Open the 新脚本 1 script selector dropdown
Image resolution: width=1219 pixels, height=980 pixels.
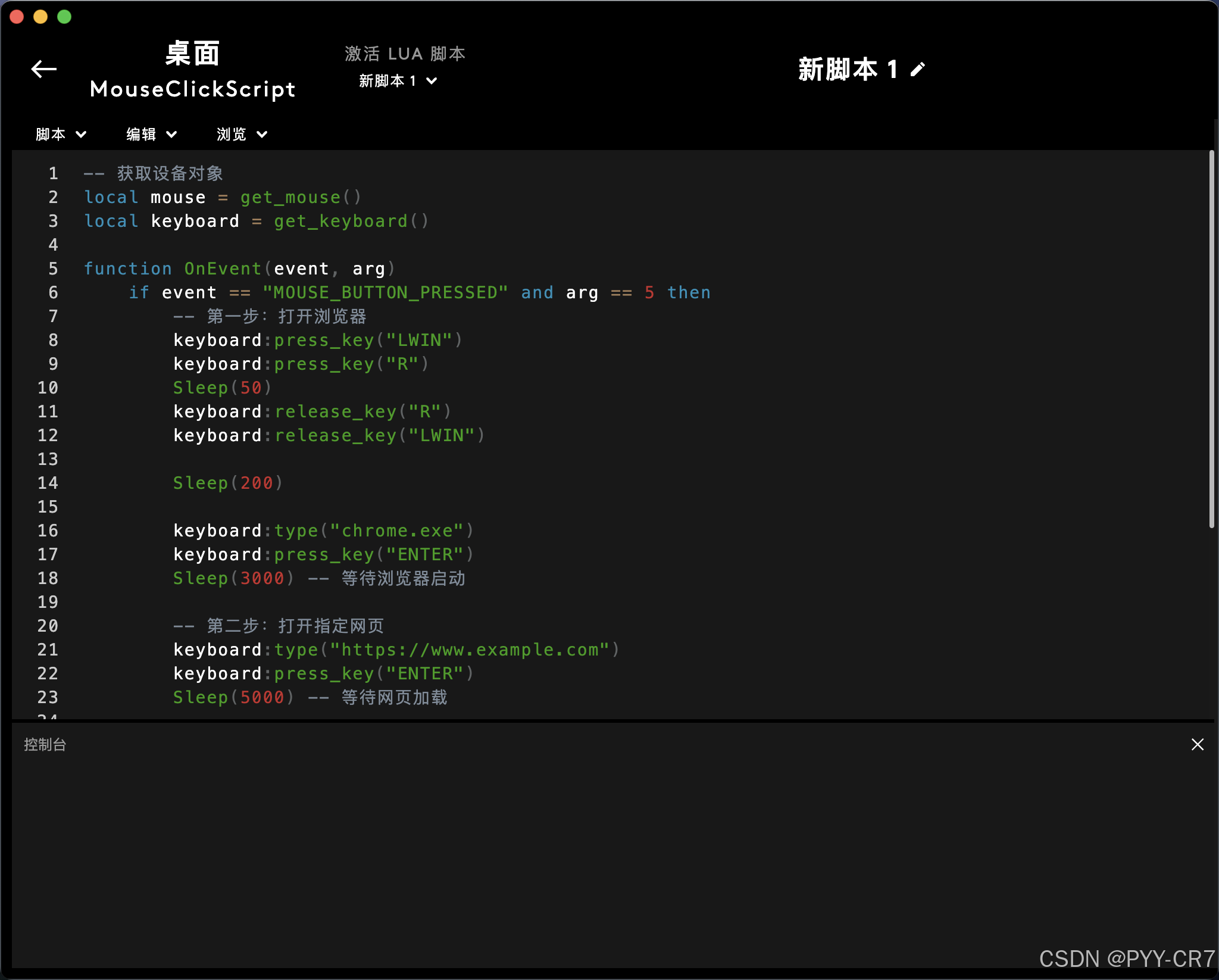click(398, 80)
